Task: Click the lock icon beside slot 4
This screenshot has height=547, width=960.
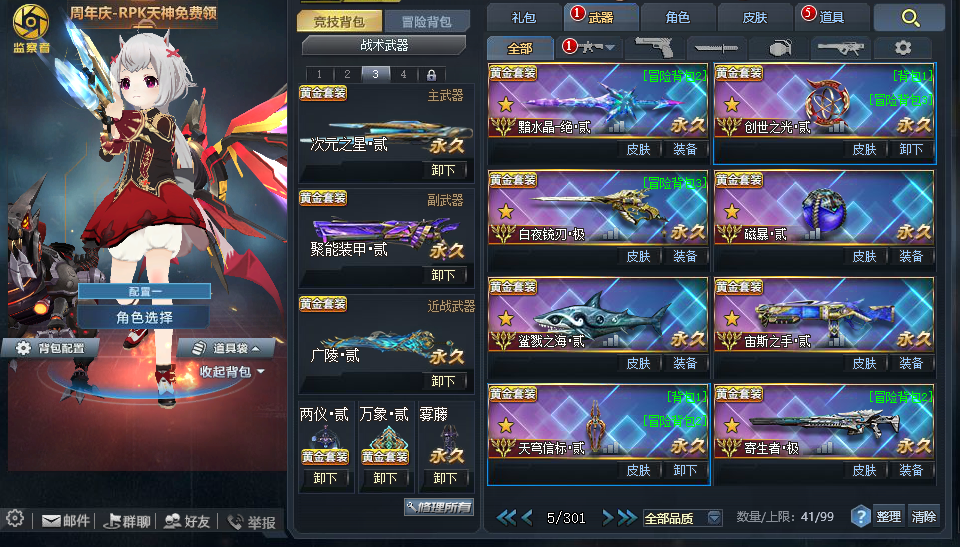Action: [x=431, y=75]
